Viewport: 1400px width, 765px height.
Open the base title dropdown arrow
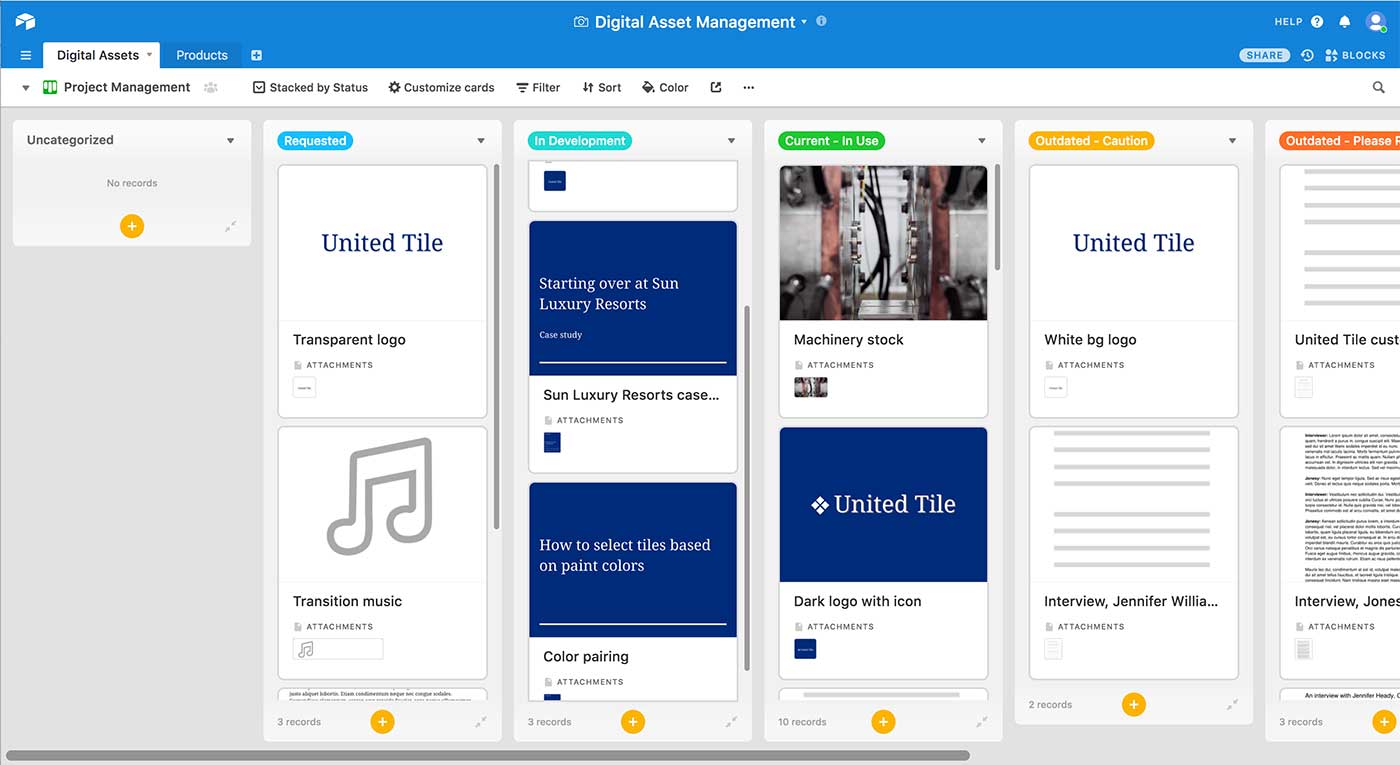click(804, 22)
